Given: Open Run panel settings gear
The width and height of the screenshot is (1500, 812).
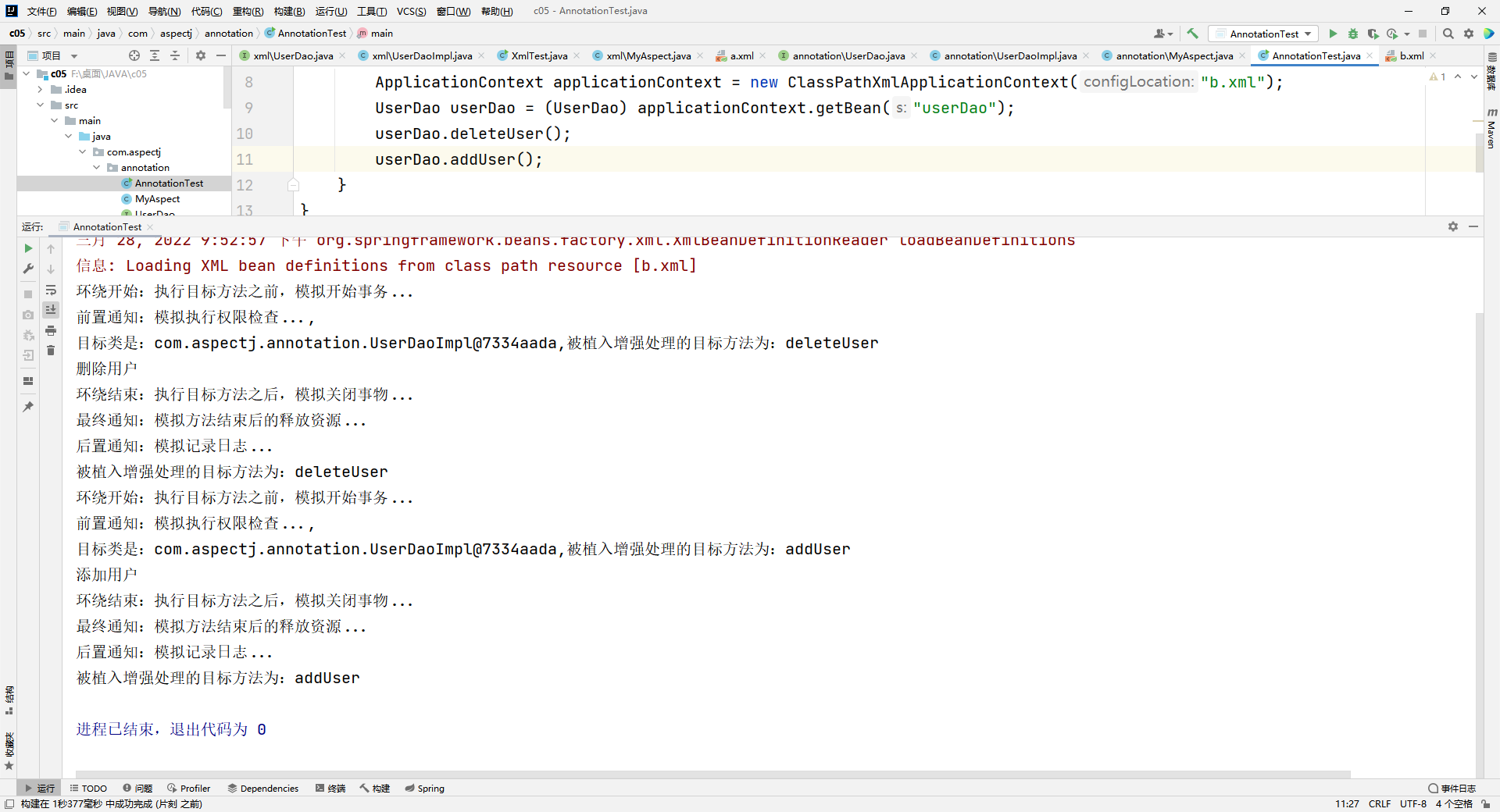Looking at the screenshot, I should click(1453, 226).
